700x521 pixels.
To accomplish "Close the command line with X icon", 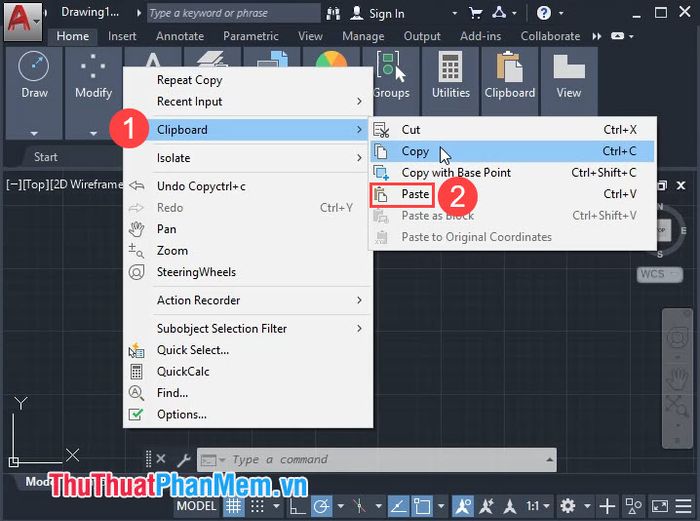I will (x=161, y=459).
